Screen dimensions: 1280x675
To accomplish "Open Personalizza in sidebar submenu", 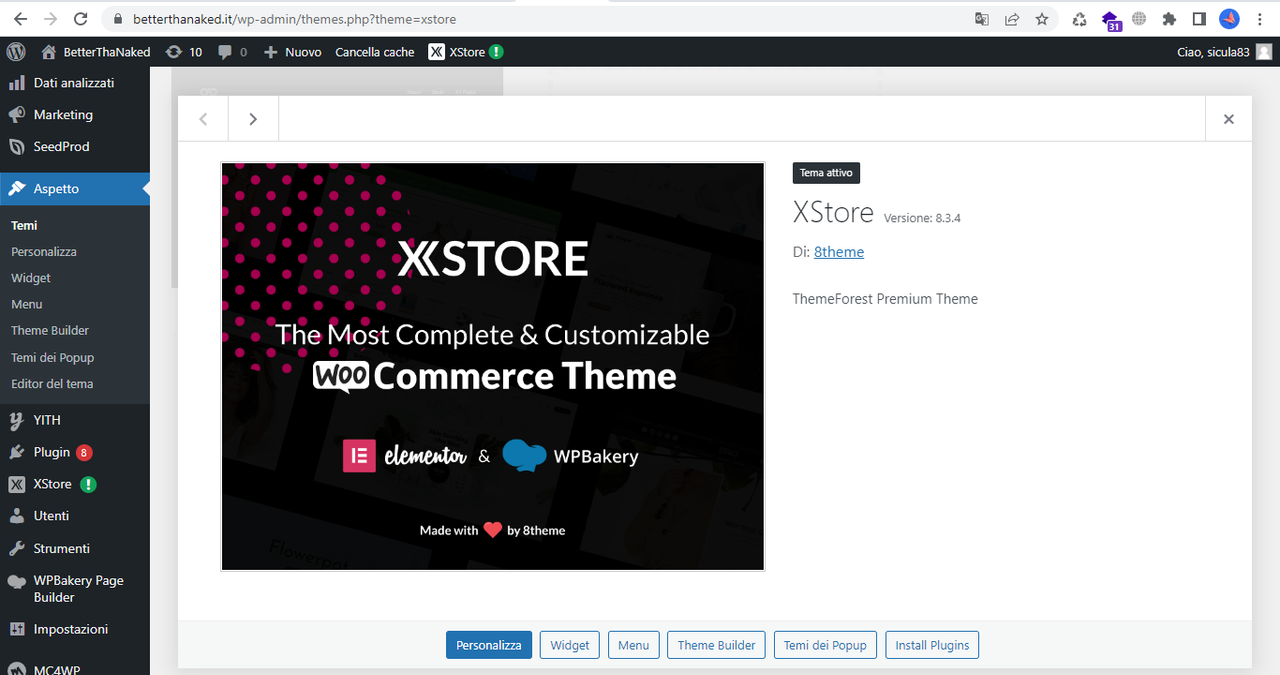I will point(44,252).
